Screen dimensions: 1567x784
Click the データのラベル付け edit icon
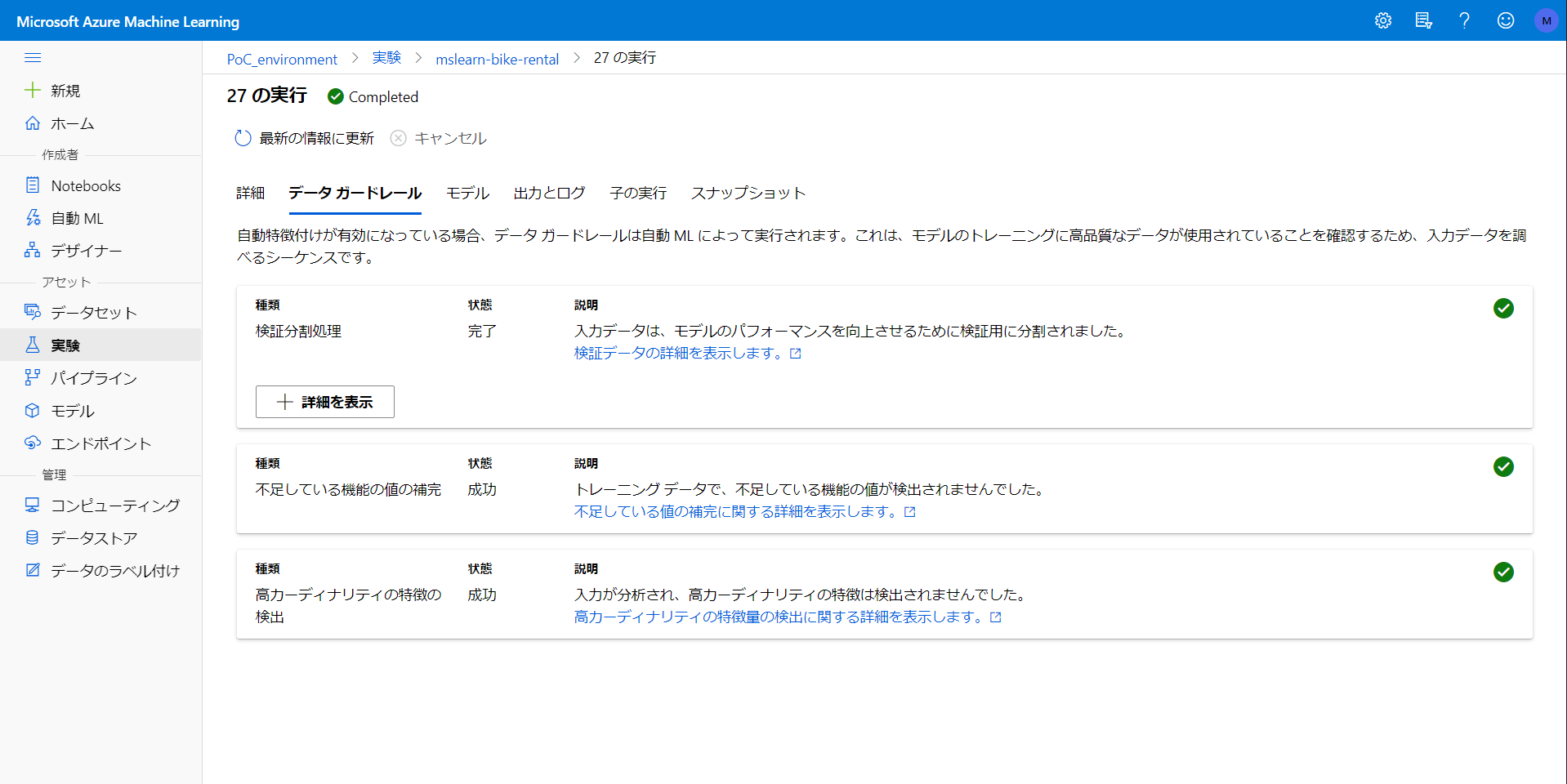tap(33, 570)
